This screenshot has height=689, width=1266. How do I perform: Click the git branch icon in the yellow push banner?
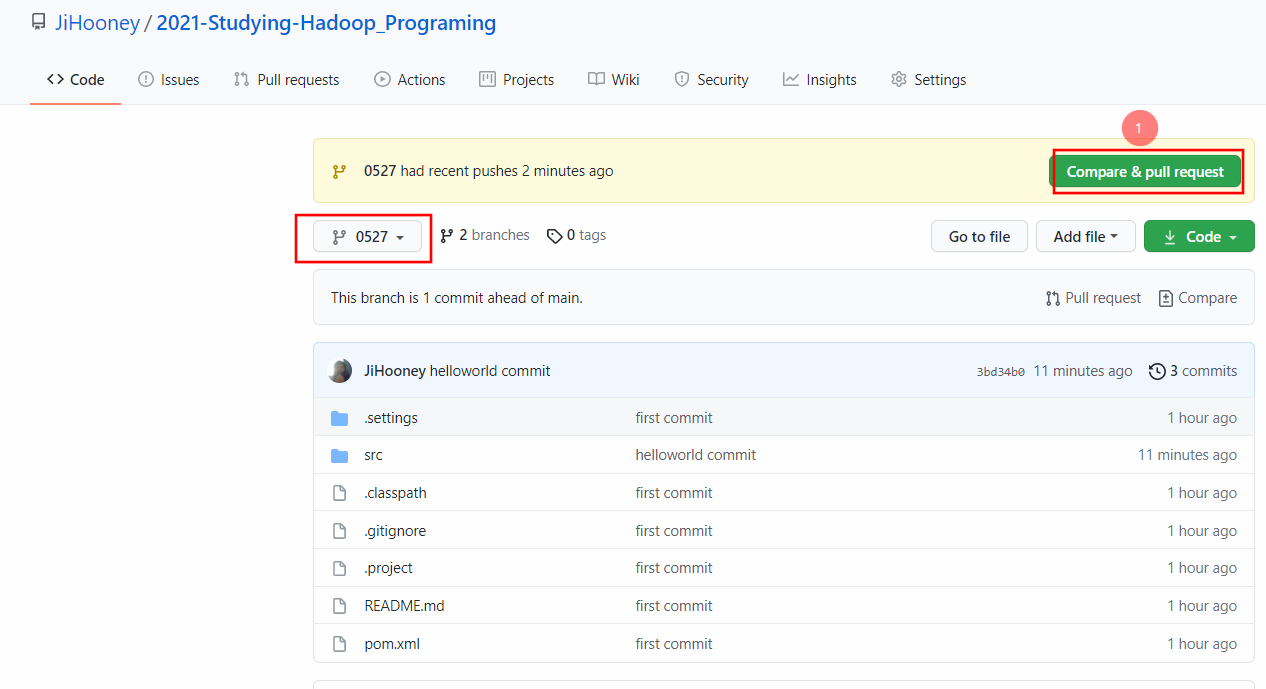339,171
